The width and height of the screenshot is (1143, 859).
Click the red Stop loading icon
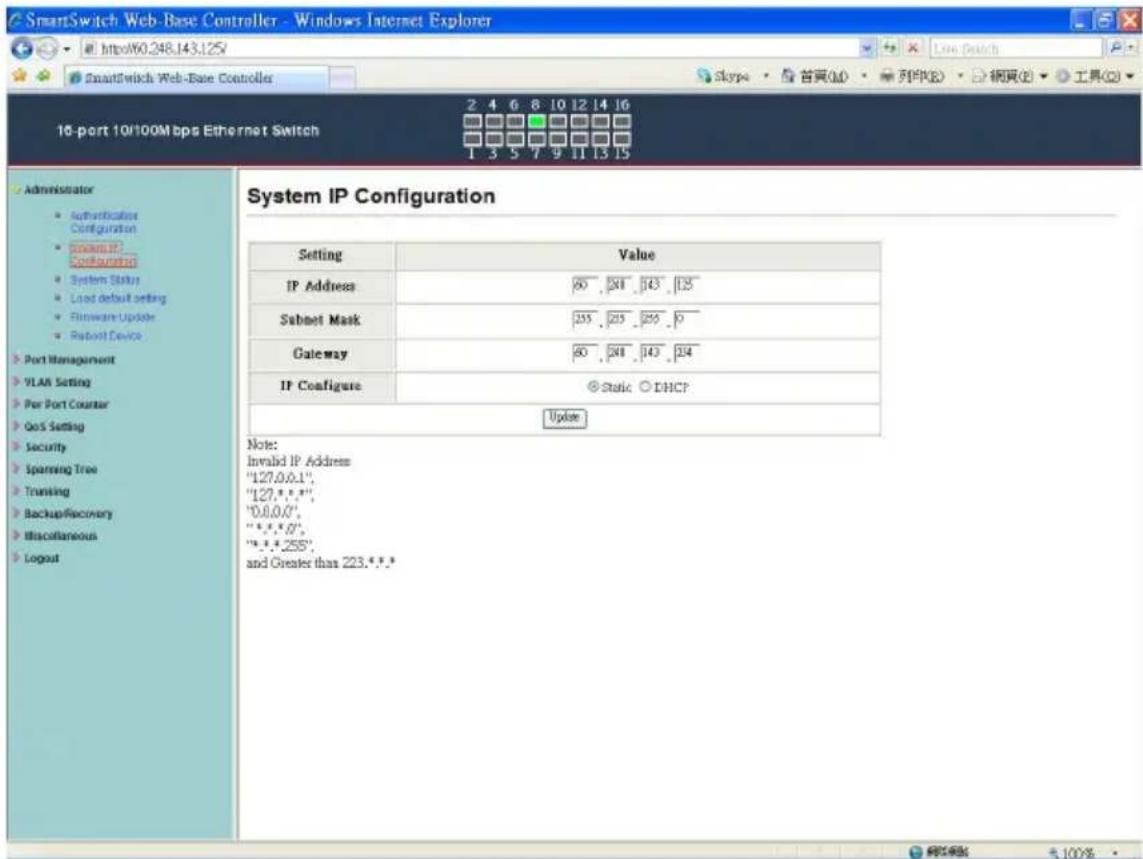(912, 48)
